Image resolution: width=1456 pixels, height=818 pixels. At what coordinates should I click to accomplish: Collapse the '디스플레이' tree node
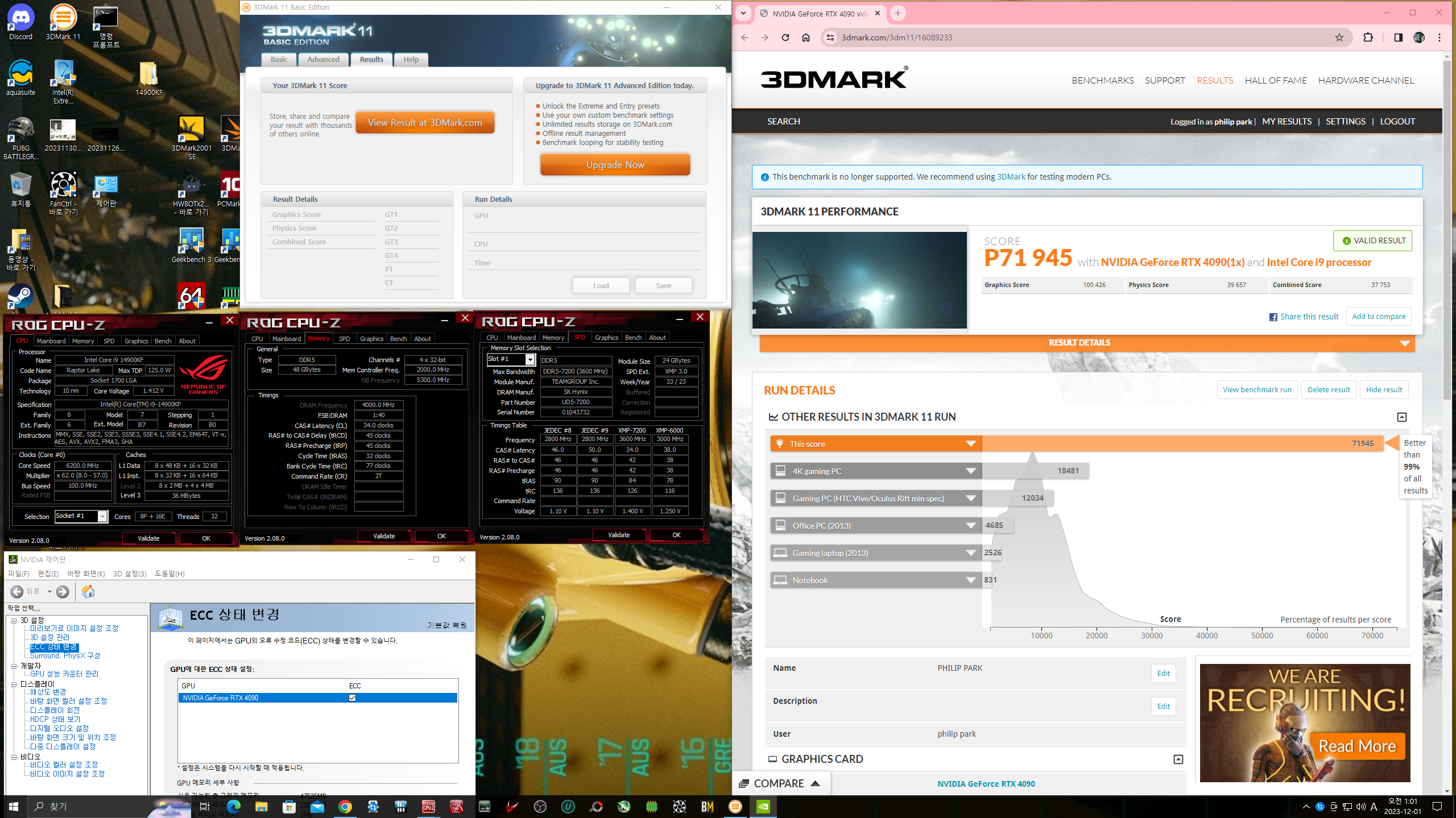[x=14, y=684]
